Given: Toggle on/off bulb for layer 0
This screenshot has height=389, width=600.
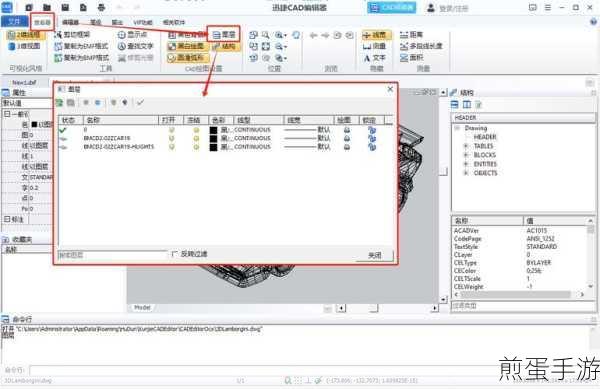Looking at the screenshot, I should coord(171,130).
